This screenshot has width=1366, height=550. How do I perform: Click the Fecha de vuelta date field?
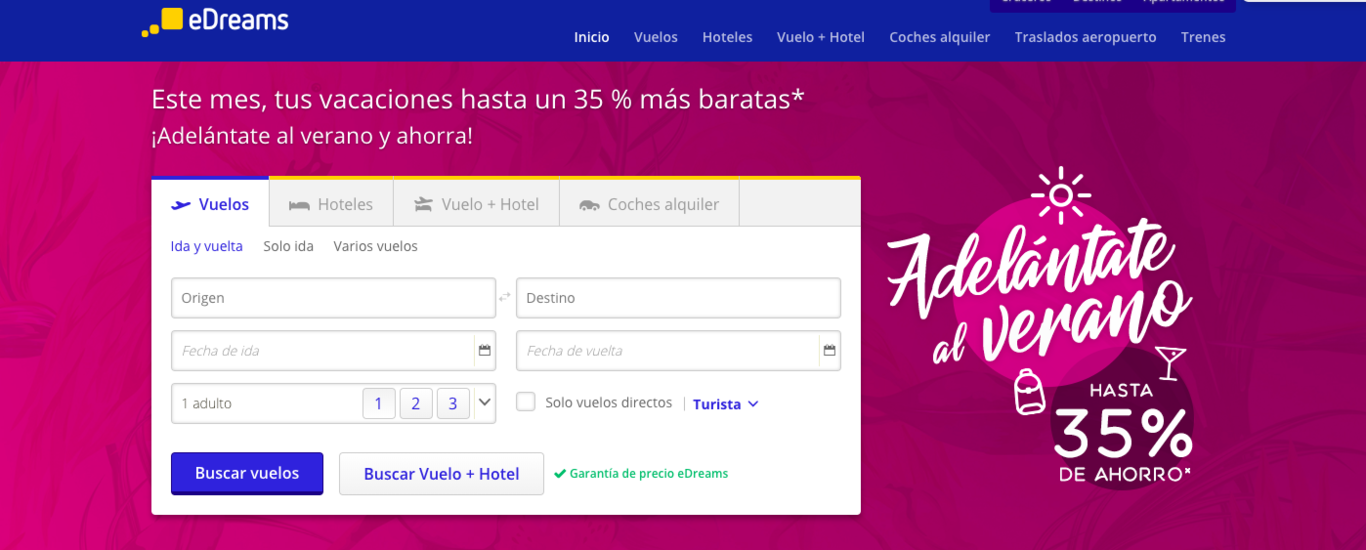tap(678, 351)
